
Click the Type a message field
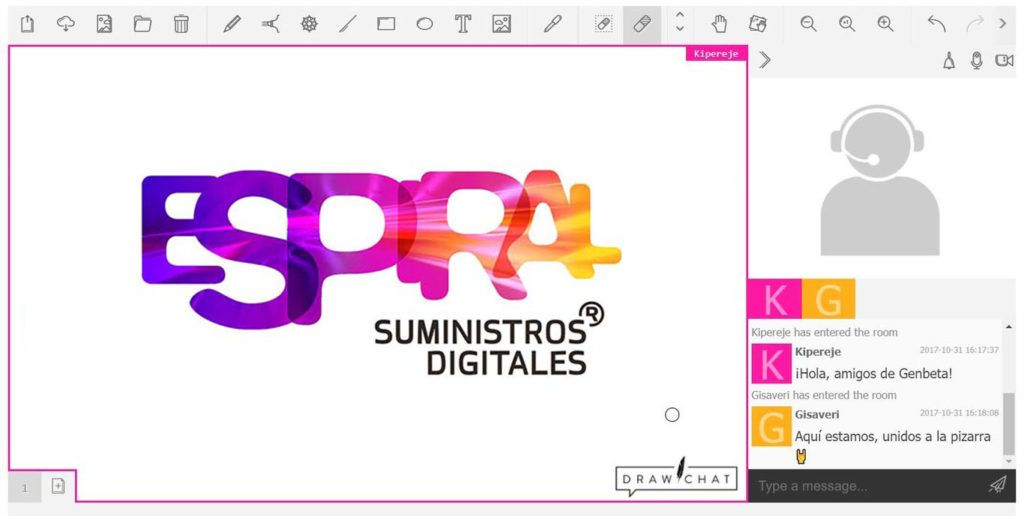[x=865, y=486]
